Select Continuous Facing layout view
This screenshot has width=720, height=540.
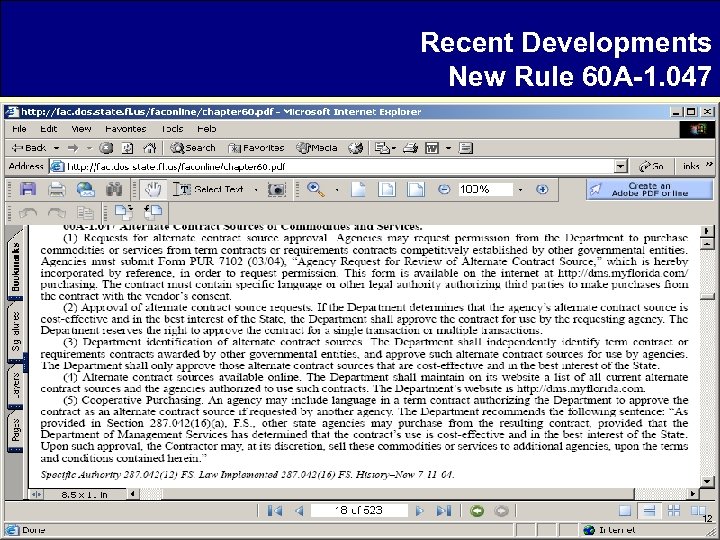(674, 511)
